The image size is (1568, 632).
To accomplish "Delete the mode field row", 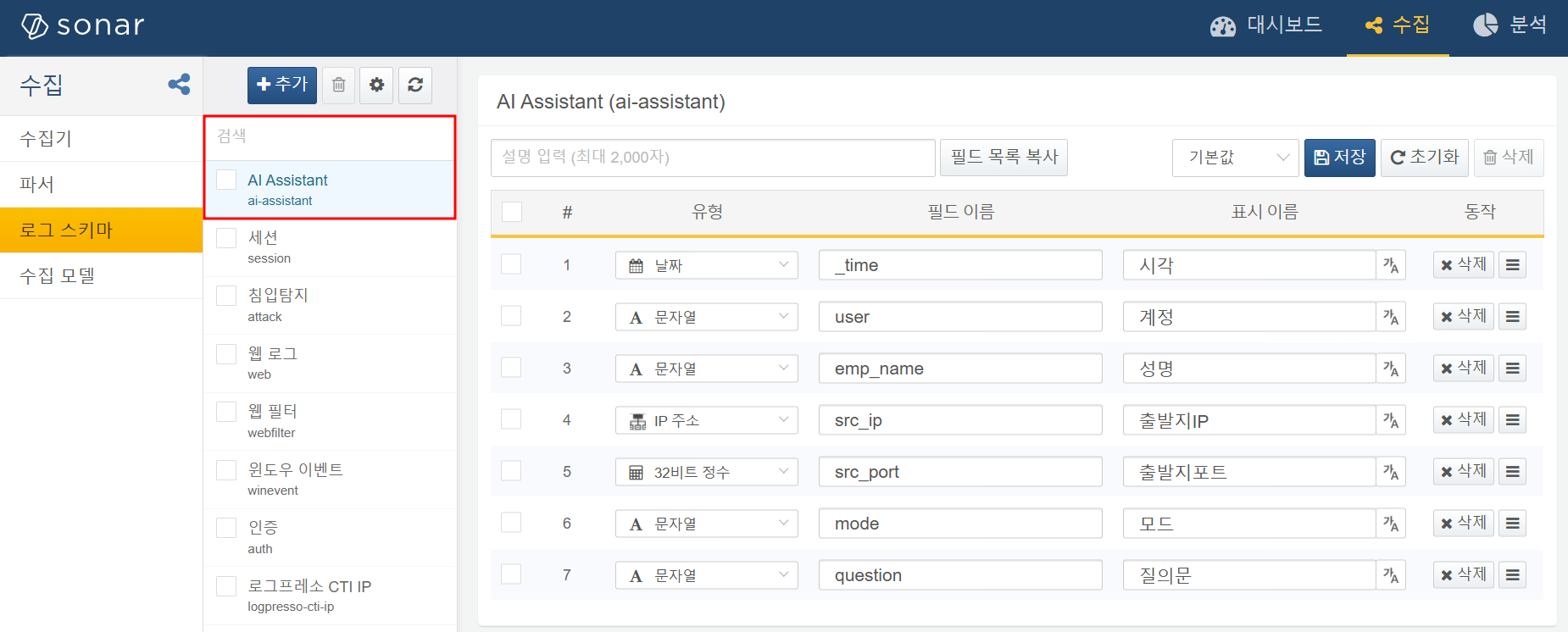I will 1464,524.
